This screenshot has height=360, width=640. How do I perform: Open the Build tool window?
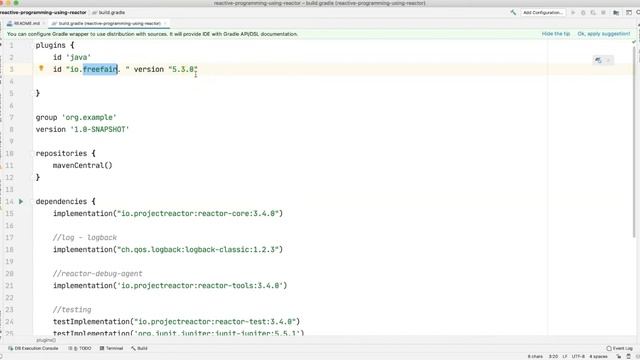[x=139, y=349]
